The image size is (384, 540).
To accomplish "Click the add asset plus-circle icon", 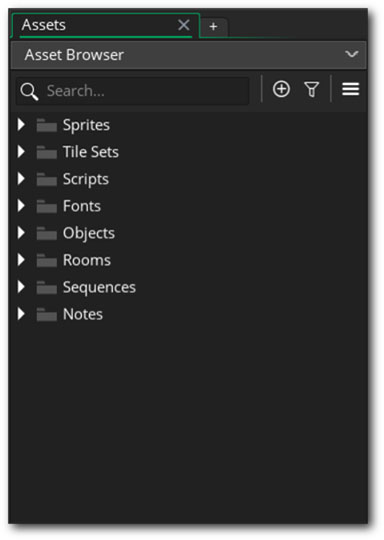I will click(281, 89).
